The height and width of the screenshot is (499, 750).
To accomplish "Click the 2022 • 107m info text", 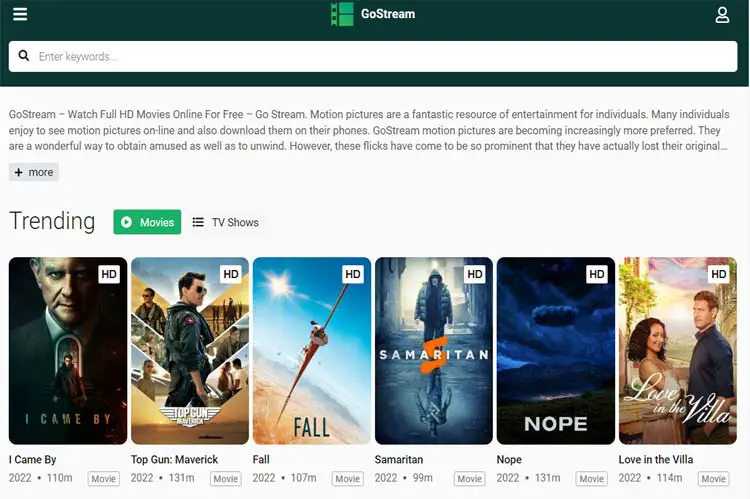I will pyautogui.click(x=285, y=478).
